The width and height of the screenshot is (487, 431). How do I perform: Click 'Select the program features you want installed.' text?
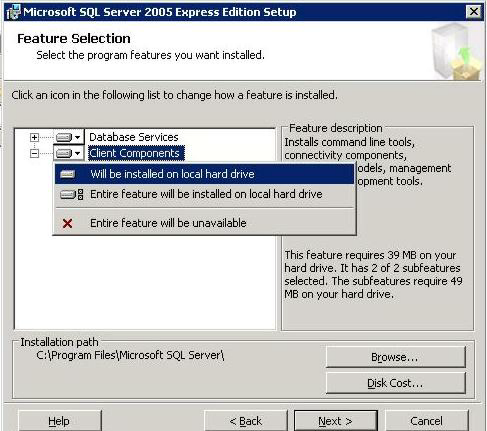(150, 55)
